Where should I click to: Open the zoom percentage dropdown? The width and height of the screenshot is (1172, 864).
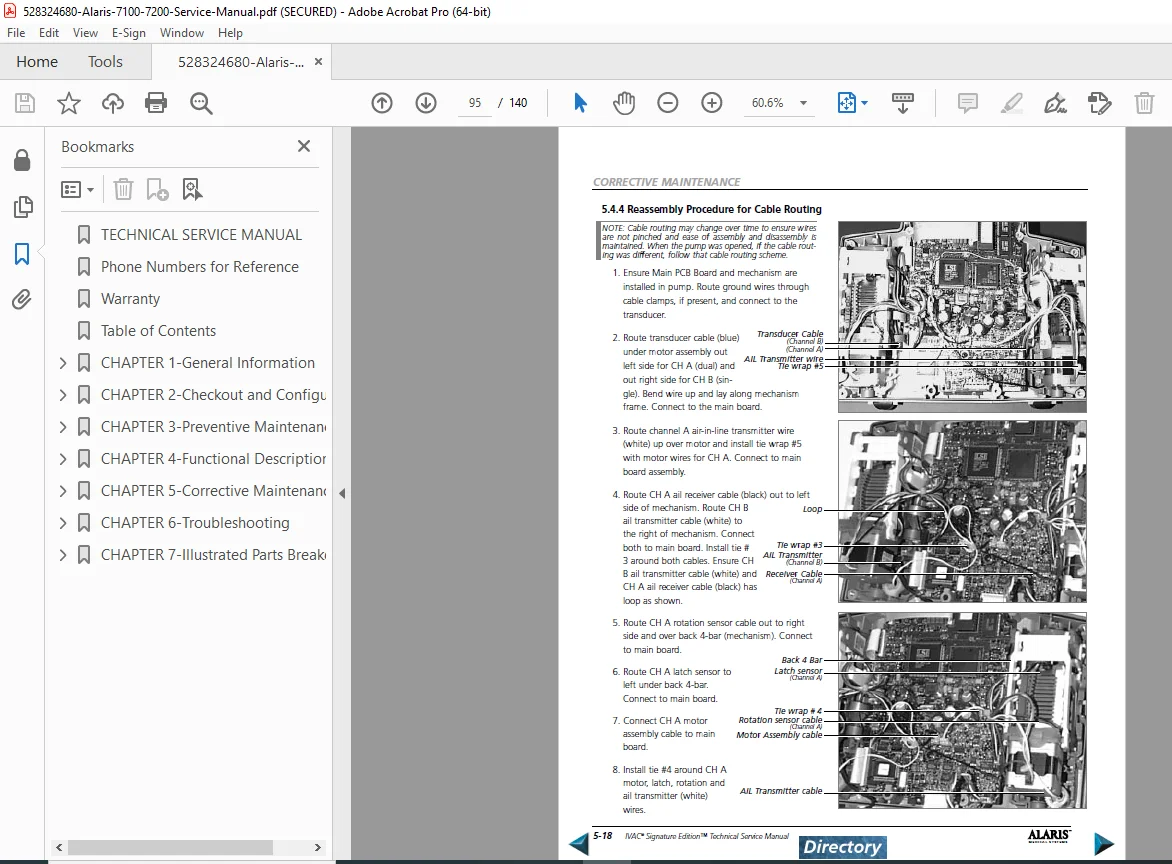(804, 103)
